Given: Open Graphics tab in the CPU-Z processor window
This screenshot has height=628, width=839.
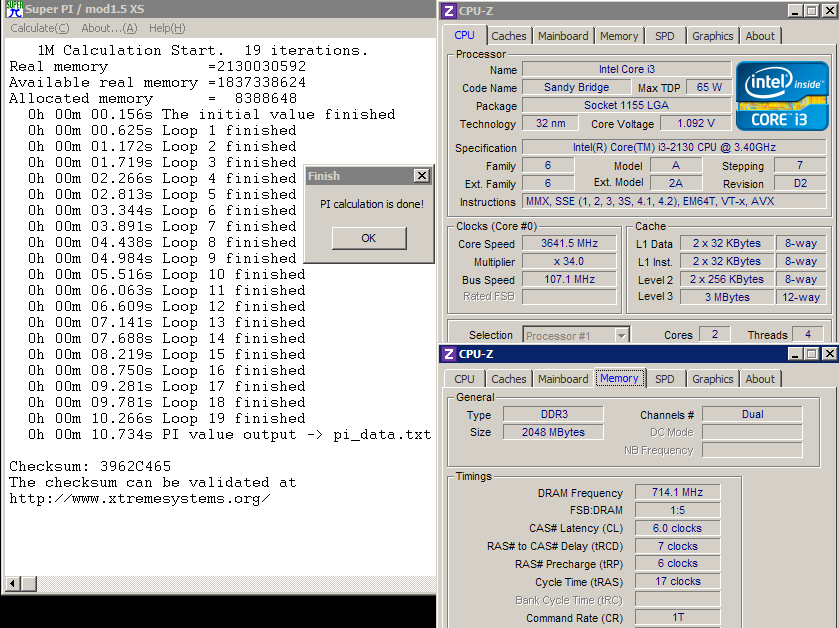Looking at the screenshot, I should [x=713, y=36].
